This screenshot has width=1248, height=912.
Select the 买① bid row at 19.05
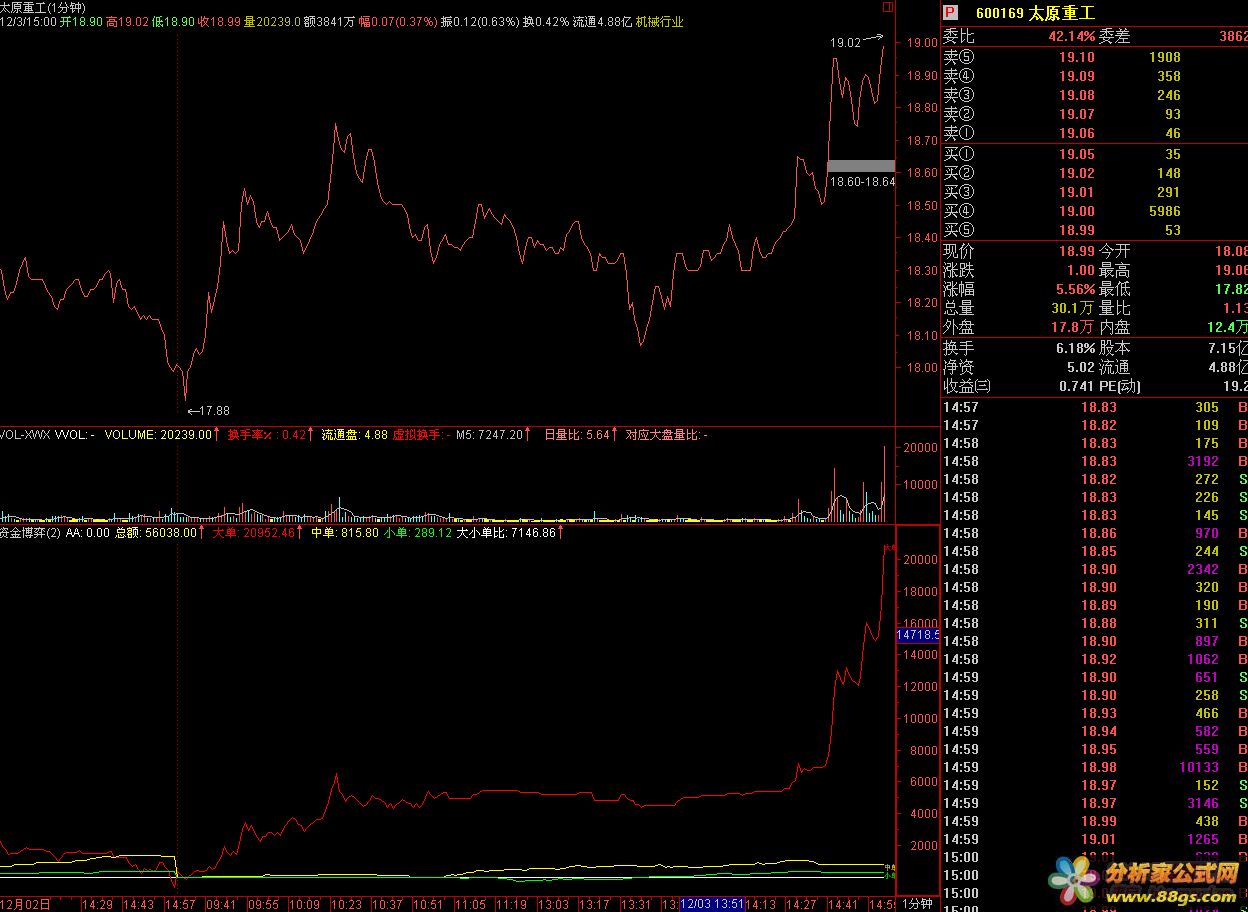click(x=1094, y=154)
